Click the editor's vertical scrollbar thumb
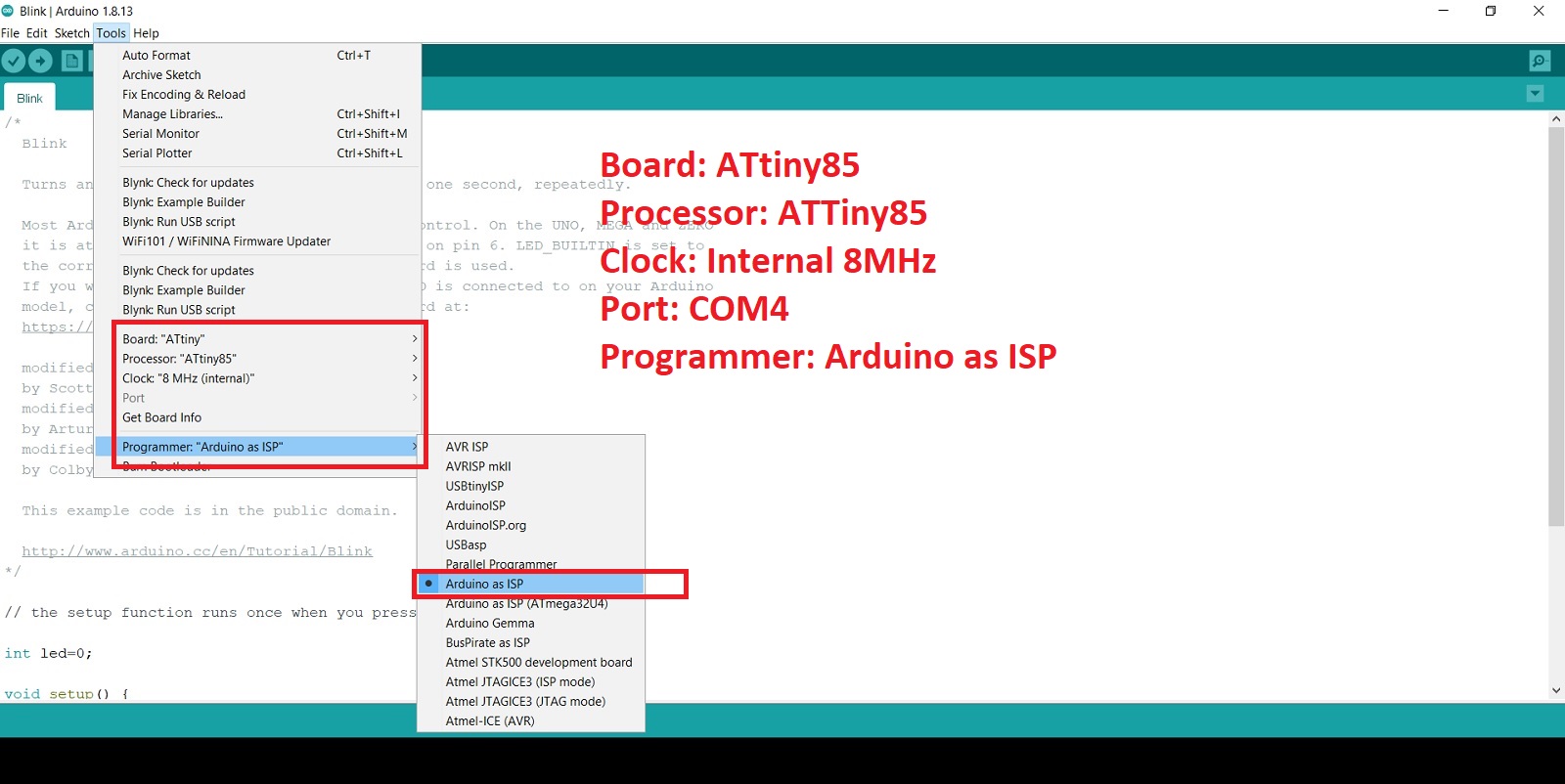Image resolution: width=1565 pixels, height=784 pixels. click(1556, 327)
